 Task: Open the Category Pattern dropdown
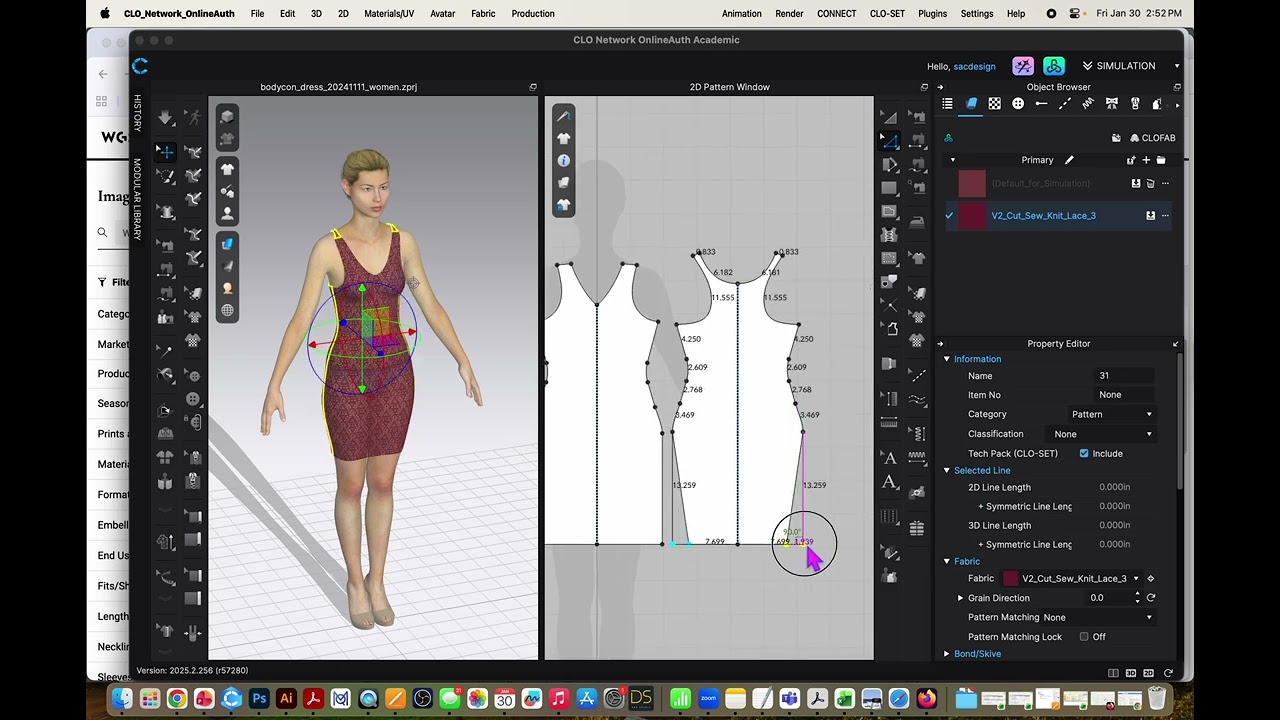pos(1111,414)
